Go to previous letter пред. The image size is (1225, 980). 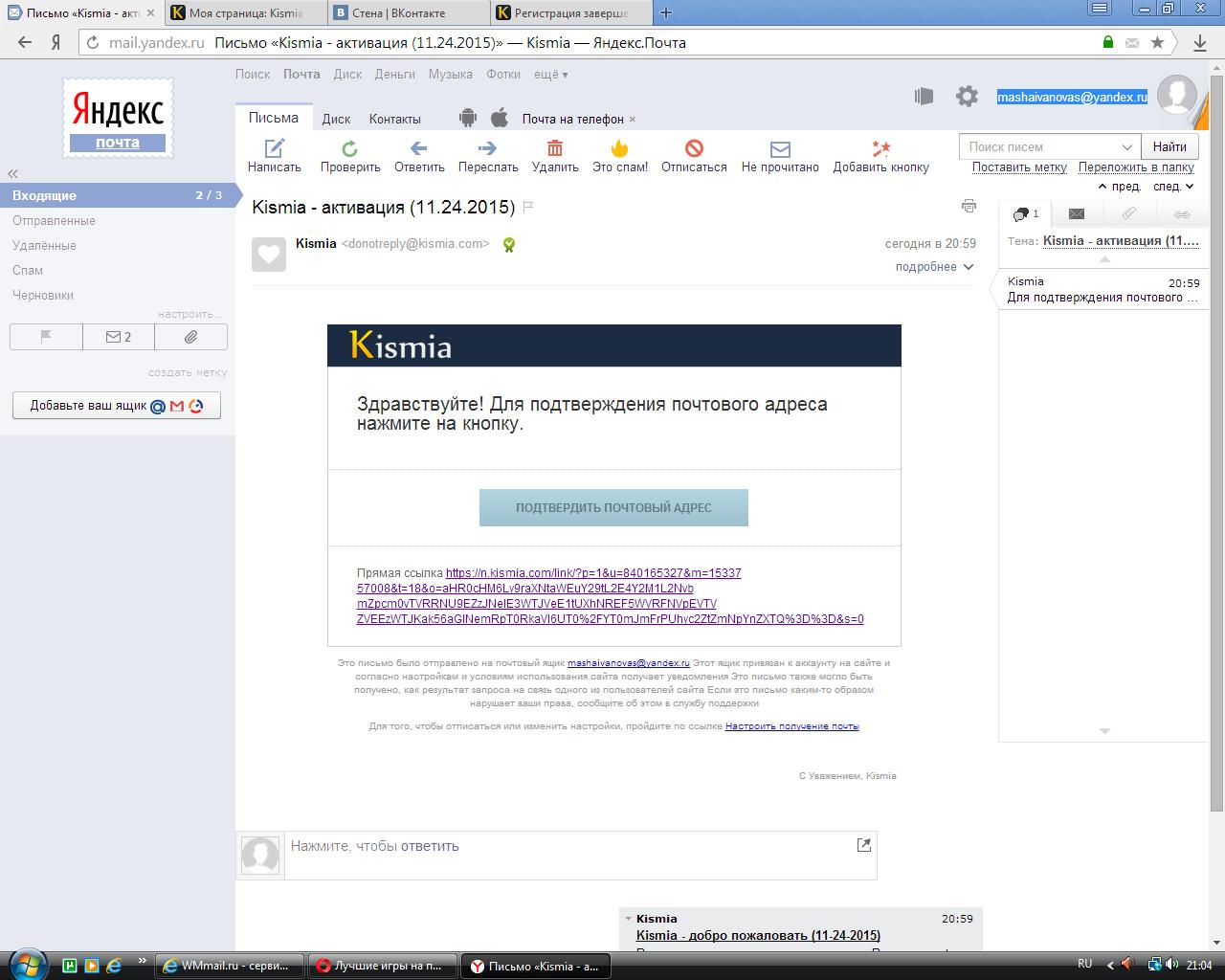pyautogui.click(x=1119, y=187)
